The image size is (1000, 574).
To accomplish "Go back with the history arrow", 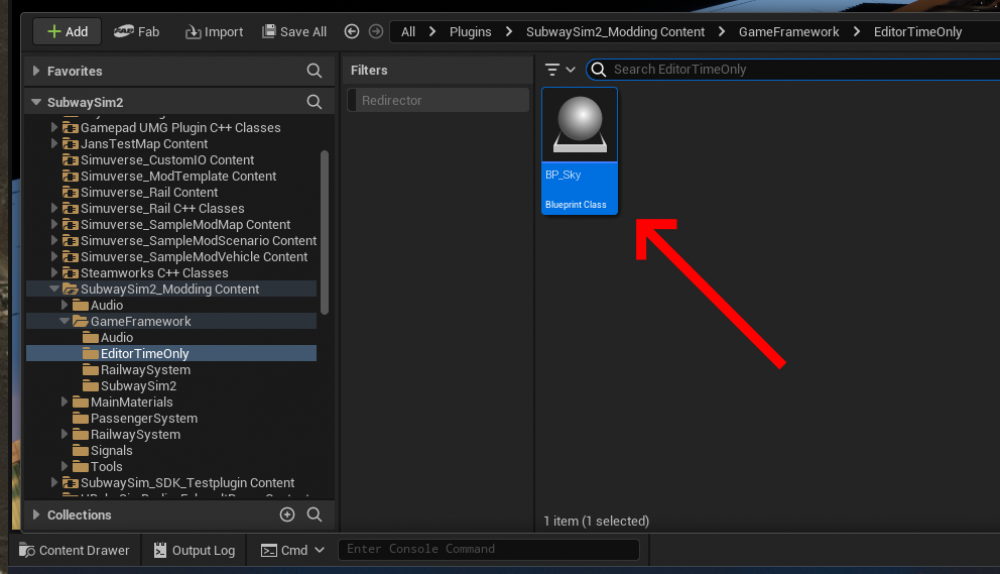I will [353, 31].
